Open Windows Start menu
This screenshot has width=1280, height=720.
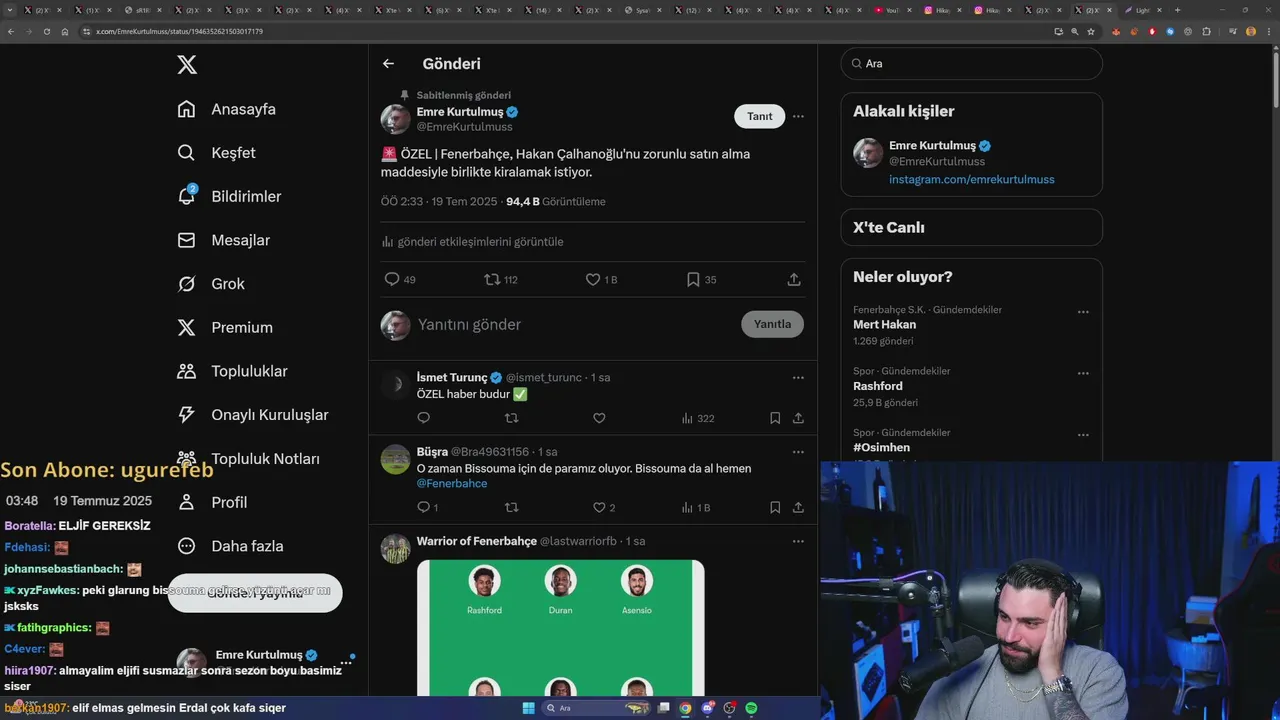[529, 708]
